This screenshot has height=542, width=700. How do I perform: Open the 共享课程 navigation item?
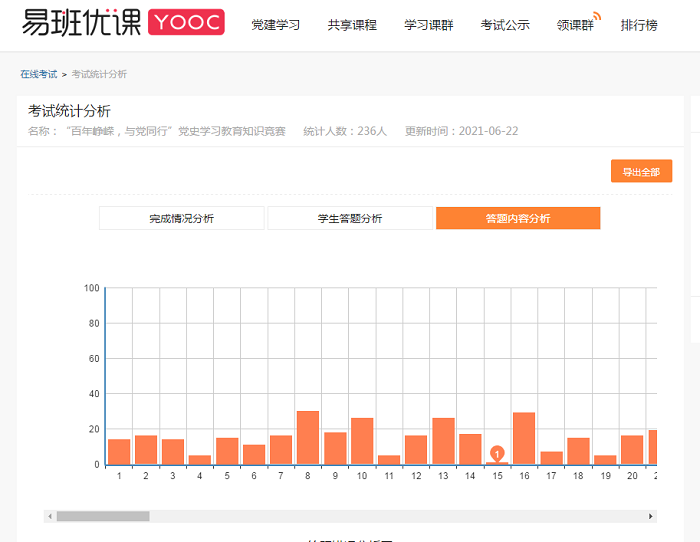click(352, 25)
